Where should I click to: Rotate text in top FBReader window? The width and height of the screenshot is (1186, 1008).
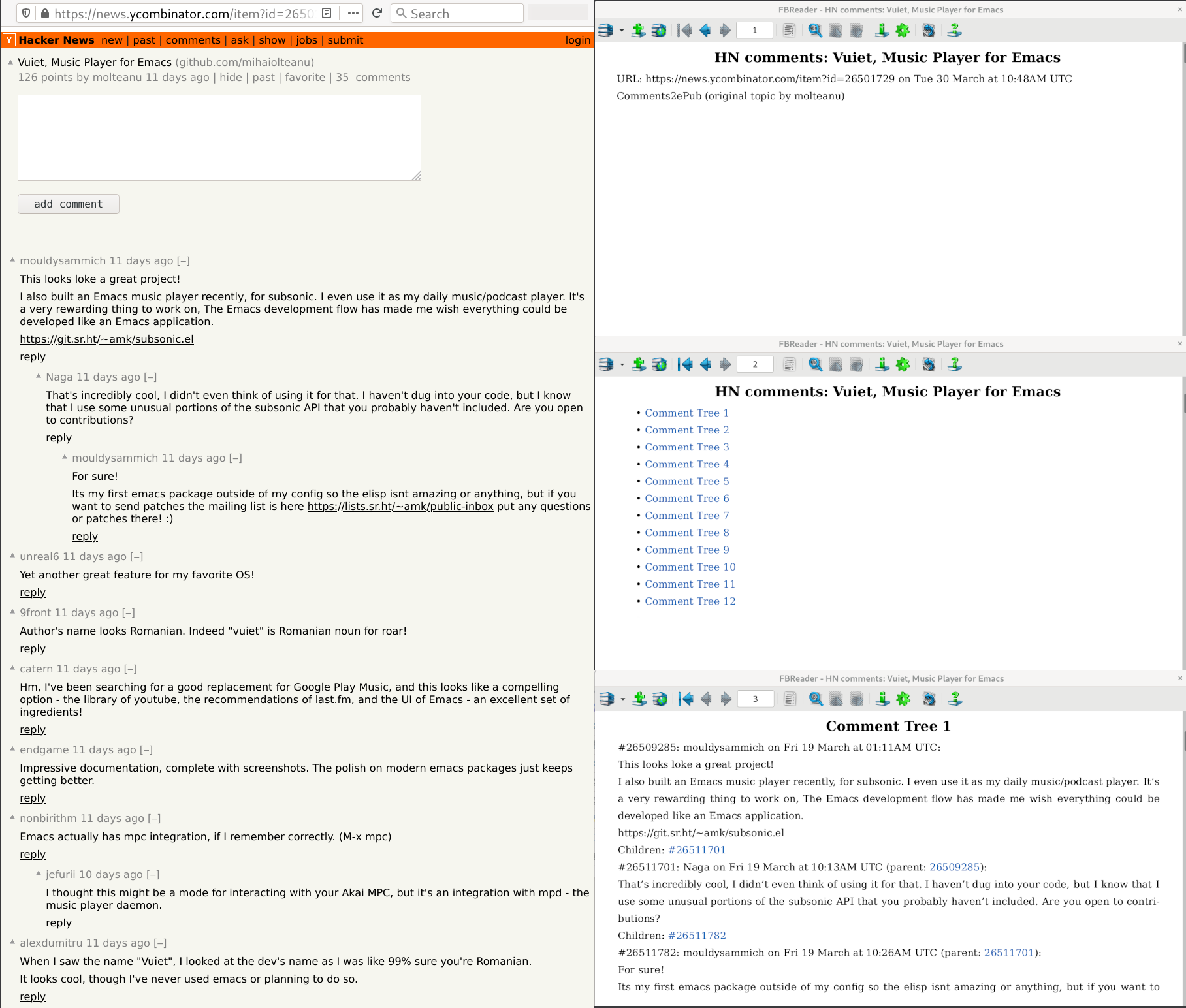(928, 30)
